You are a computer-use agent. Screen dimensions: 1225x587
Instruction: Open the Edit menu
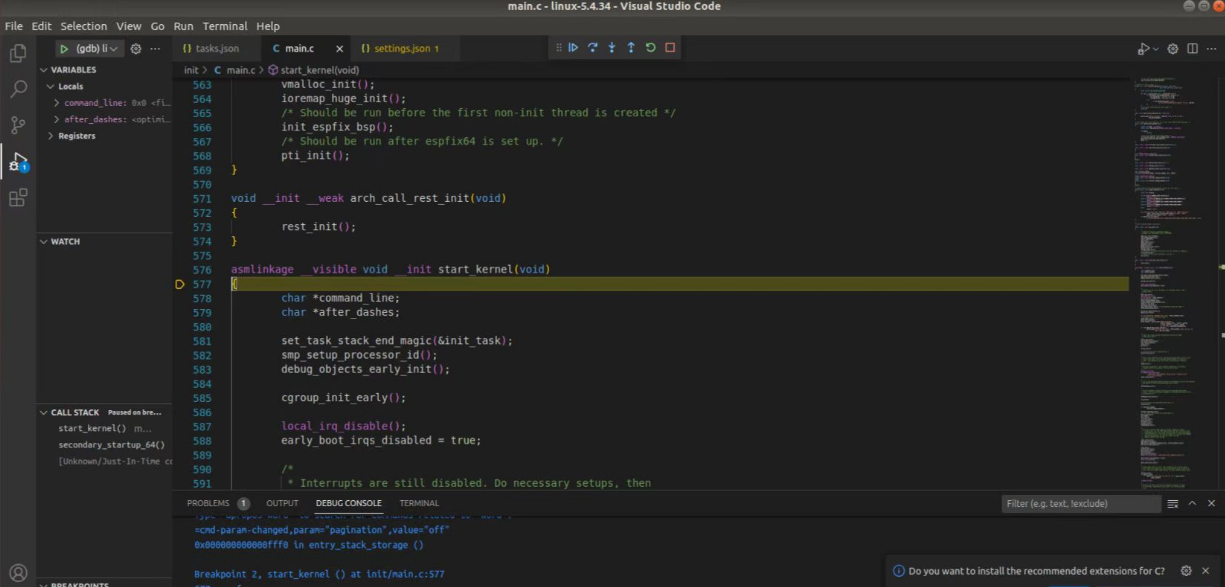[41, 26]
